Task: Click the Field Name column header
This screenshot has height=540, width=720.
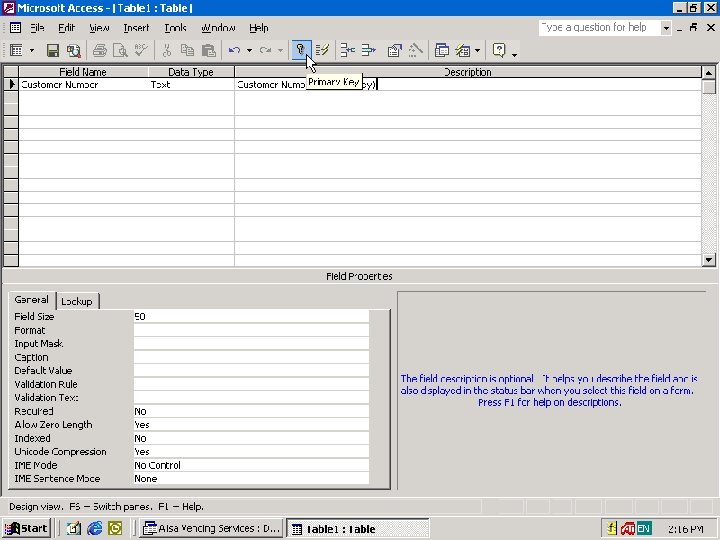Action: coord(83,72)
